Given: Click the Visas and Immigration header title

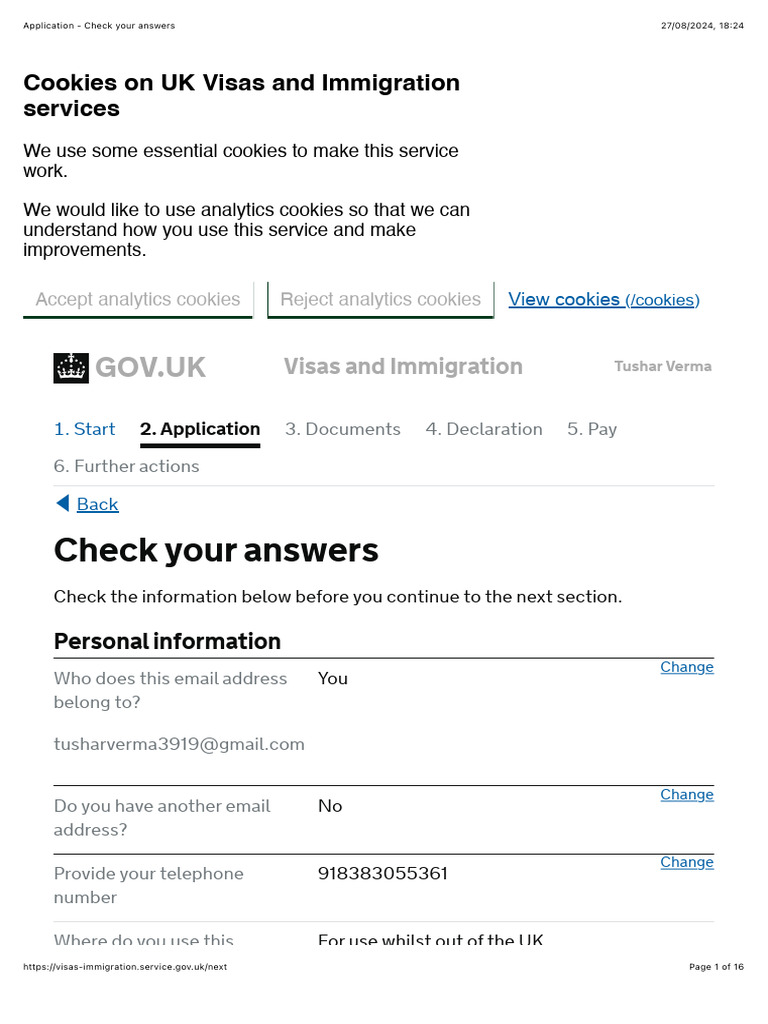Looking at the screenshot, I should pos(404,366).
